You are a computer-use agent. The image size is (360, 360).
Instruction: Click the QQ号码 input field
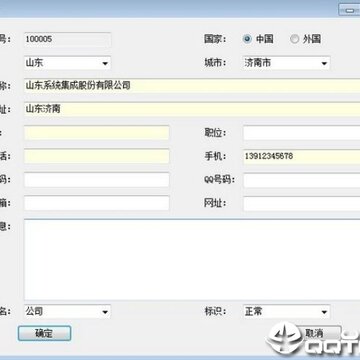click(302, 180)
